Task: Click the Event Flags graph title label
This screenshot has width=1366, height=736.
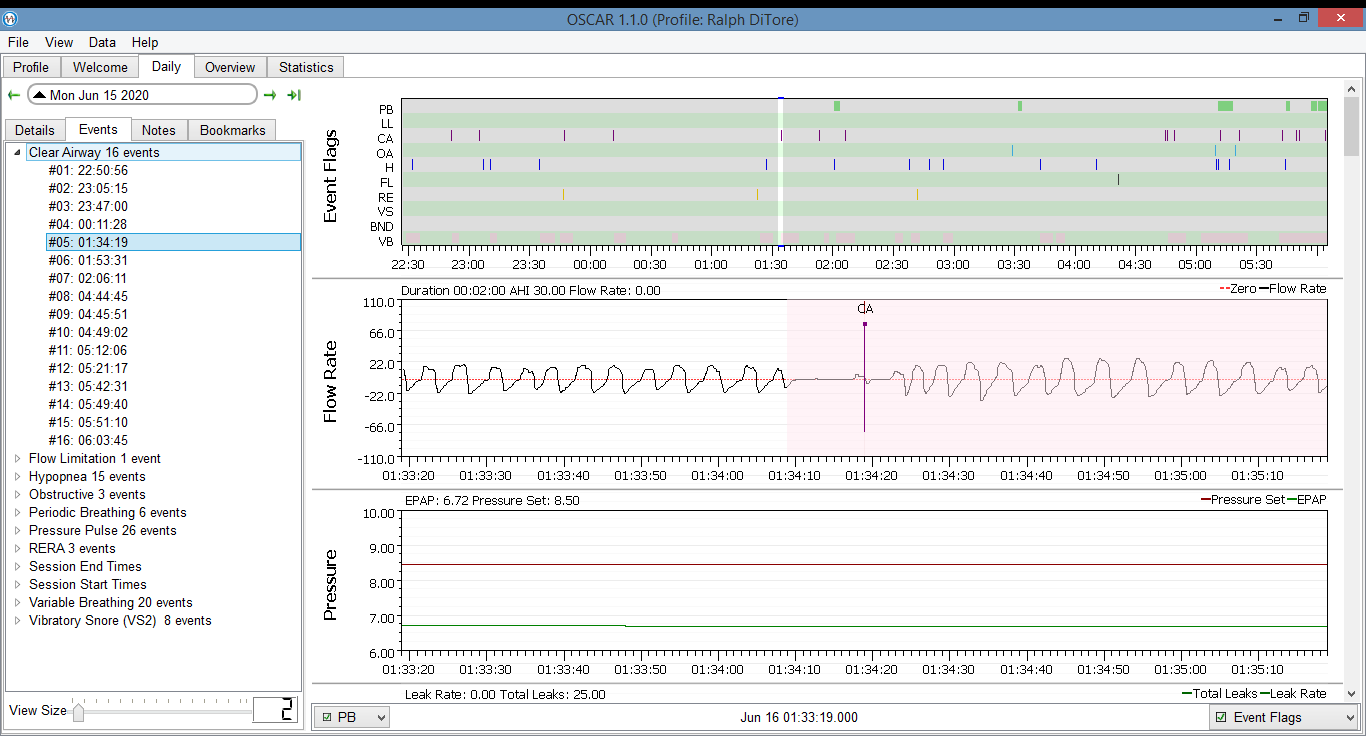Action: [x=331, y=177]
